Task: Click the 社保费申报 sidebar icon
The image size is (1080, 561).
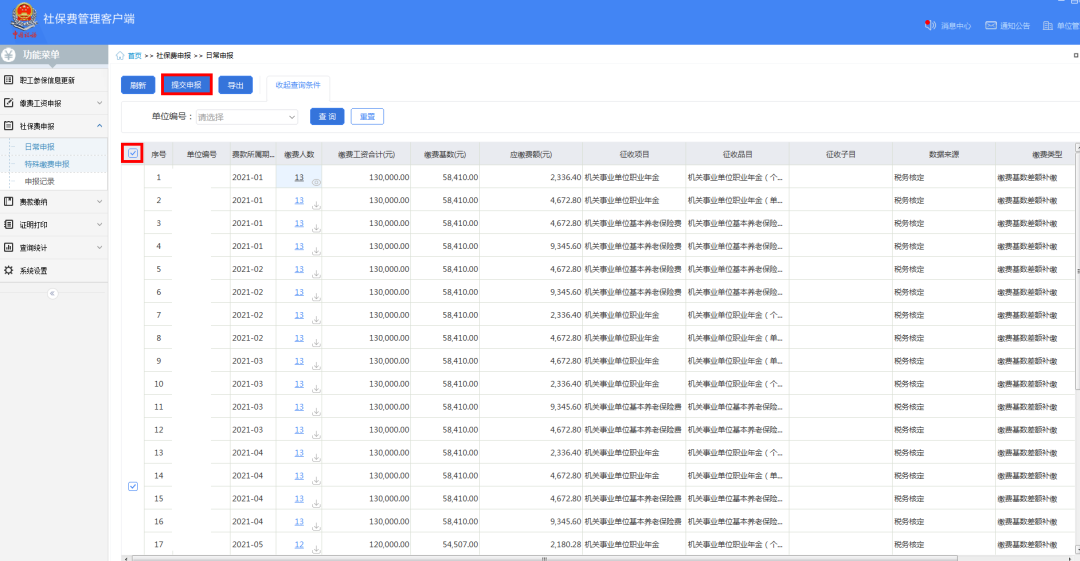Action: [x=8, y=125]
